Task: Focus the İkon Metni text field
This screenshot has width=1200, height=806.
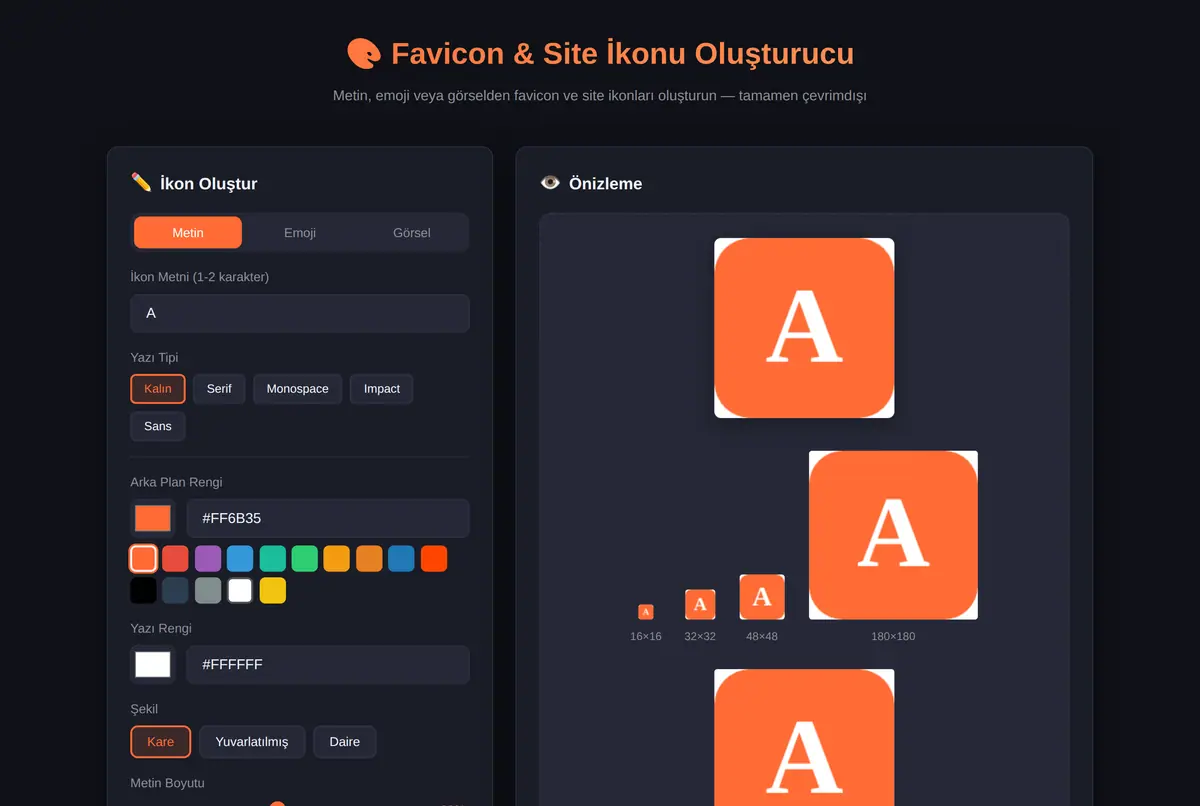Action: pyautogui.click(x=300, y=313)
